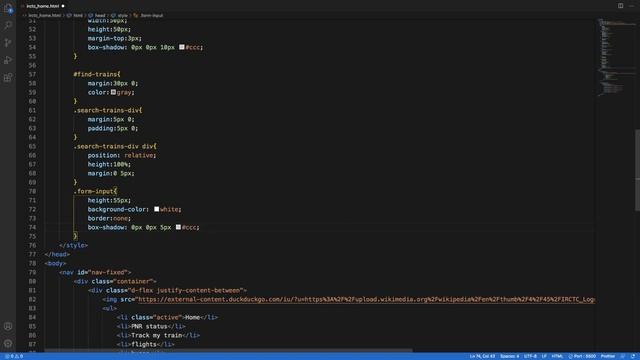Image resolution: width=640 pixels, height=360 pixels.
Task: Click the vertical scrollbar thumb
Action: [x=637, y=170]
